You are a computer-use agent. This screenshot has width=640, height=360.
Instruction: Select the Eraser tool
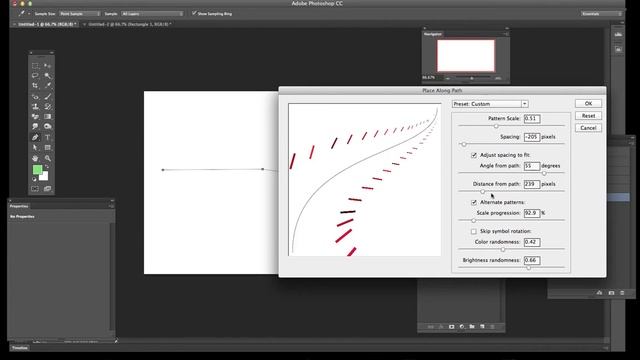35,117
